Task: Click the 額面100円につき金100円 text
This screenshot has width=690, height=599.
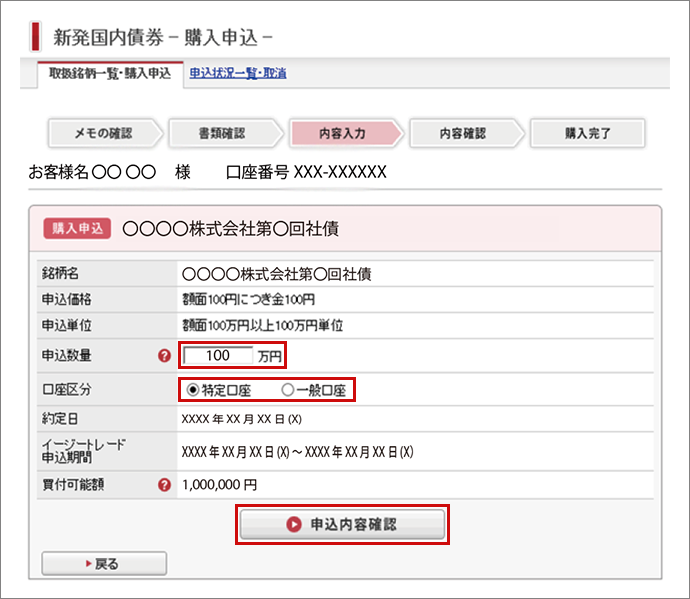Action: [x=249, y=300]
